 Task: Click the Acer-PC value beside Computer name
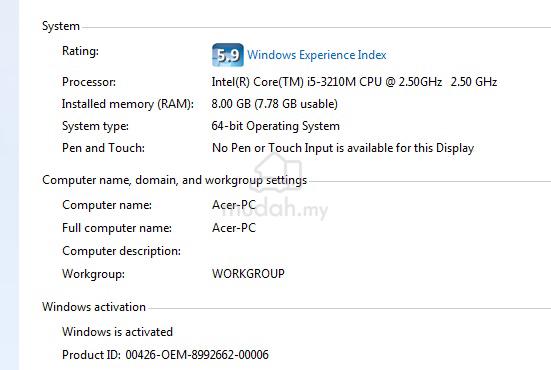pos(234,205)
